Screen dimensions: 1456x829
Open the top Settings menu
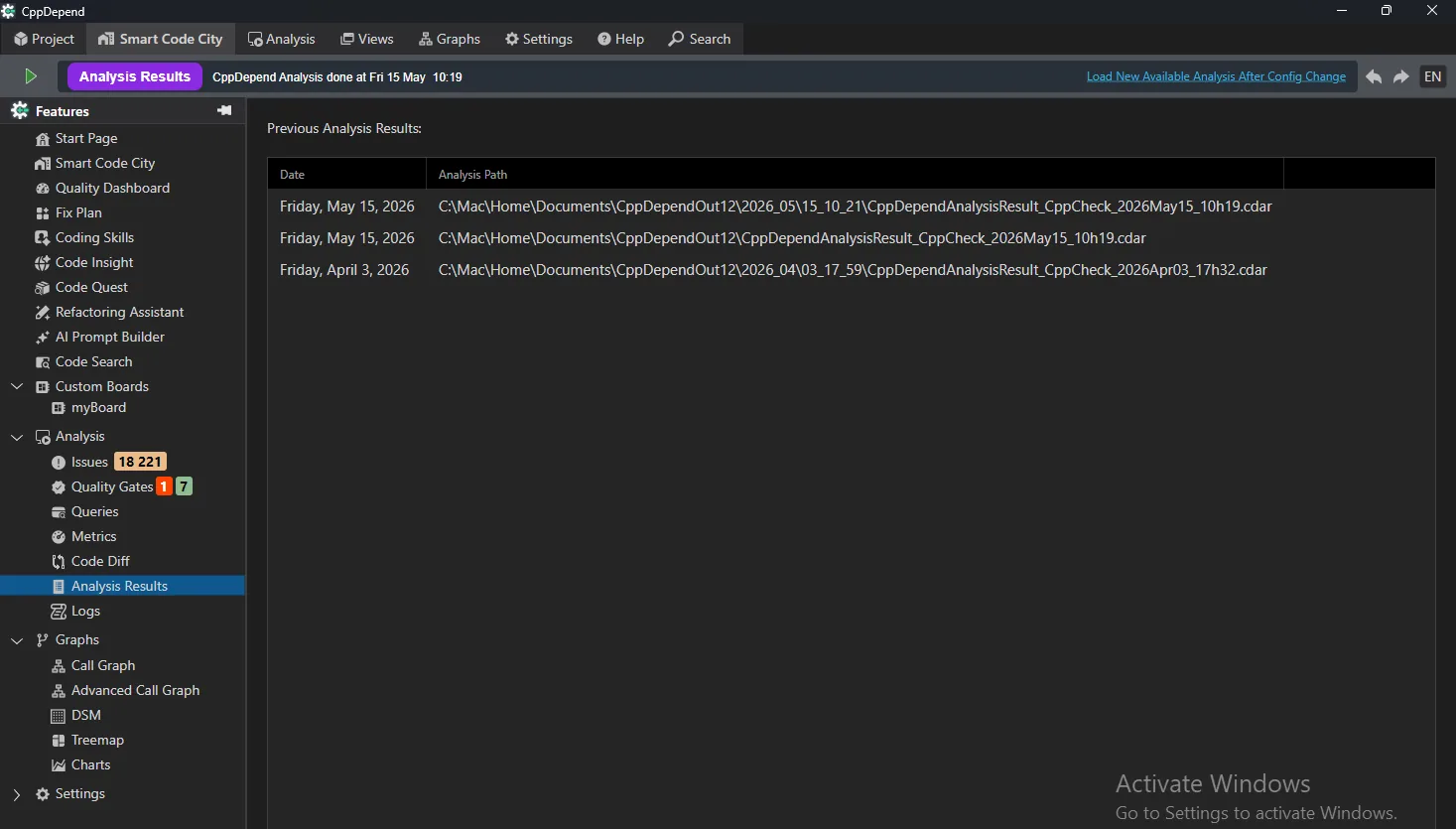538,39
